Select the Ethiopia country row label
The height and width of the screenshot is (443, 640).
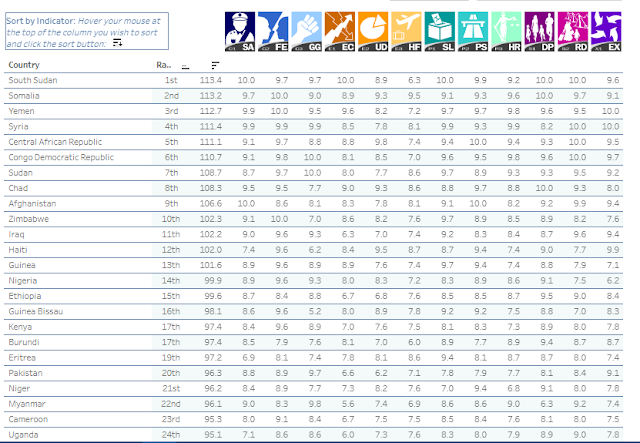click(24, 296)
